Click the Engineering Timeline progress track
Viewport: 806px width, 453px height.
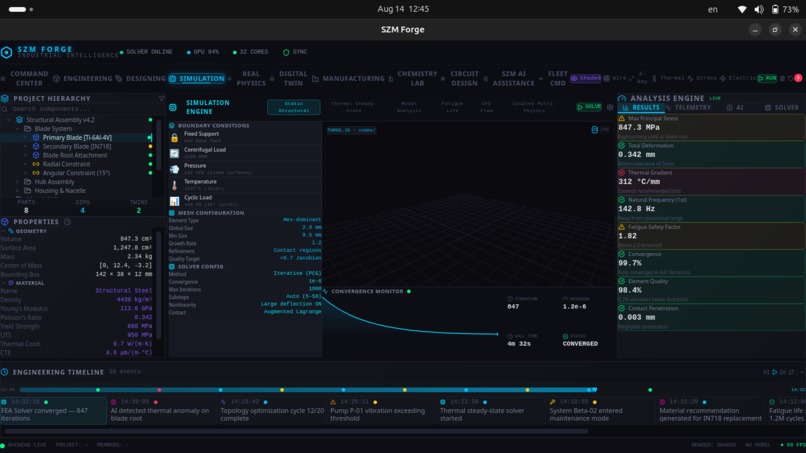click(306, 390)
